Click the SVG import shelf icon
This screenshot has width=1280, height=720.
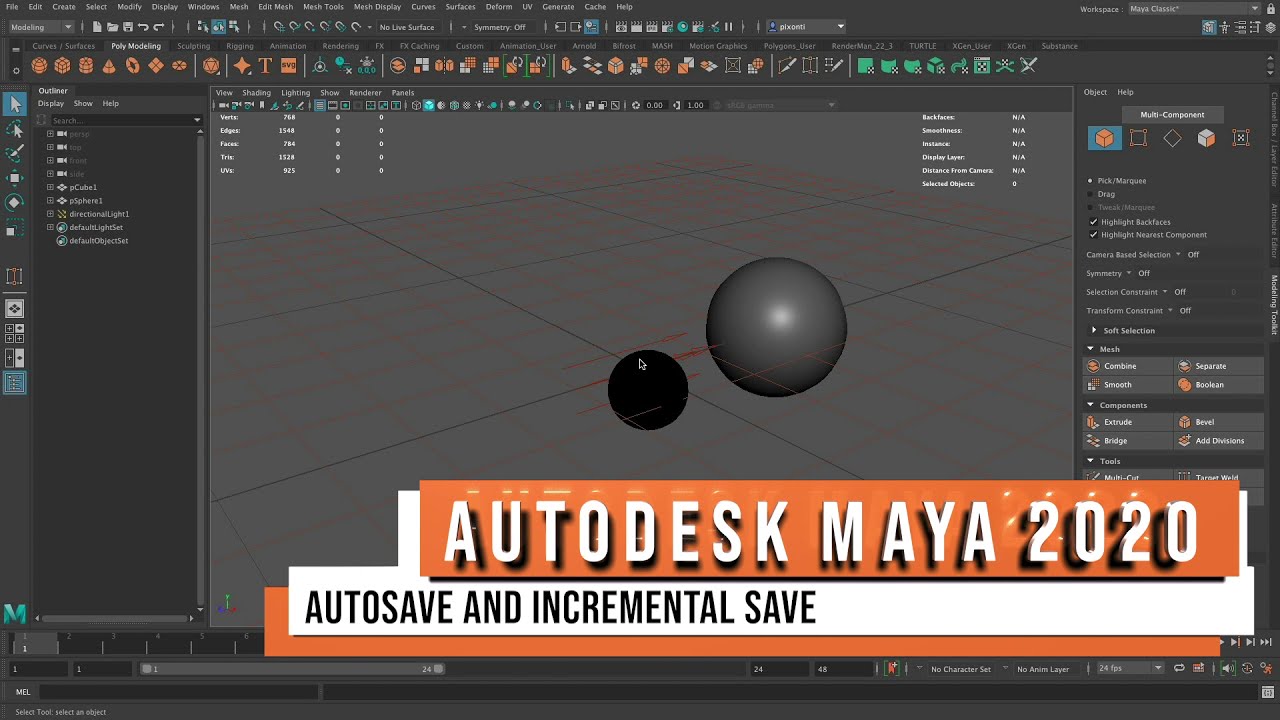[x=288, y=66]
